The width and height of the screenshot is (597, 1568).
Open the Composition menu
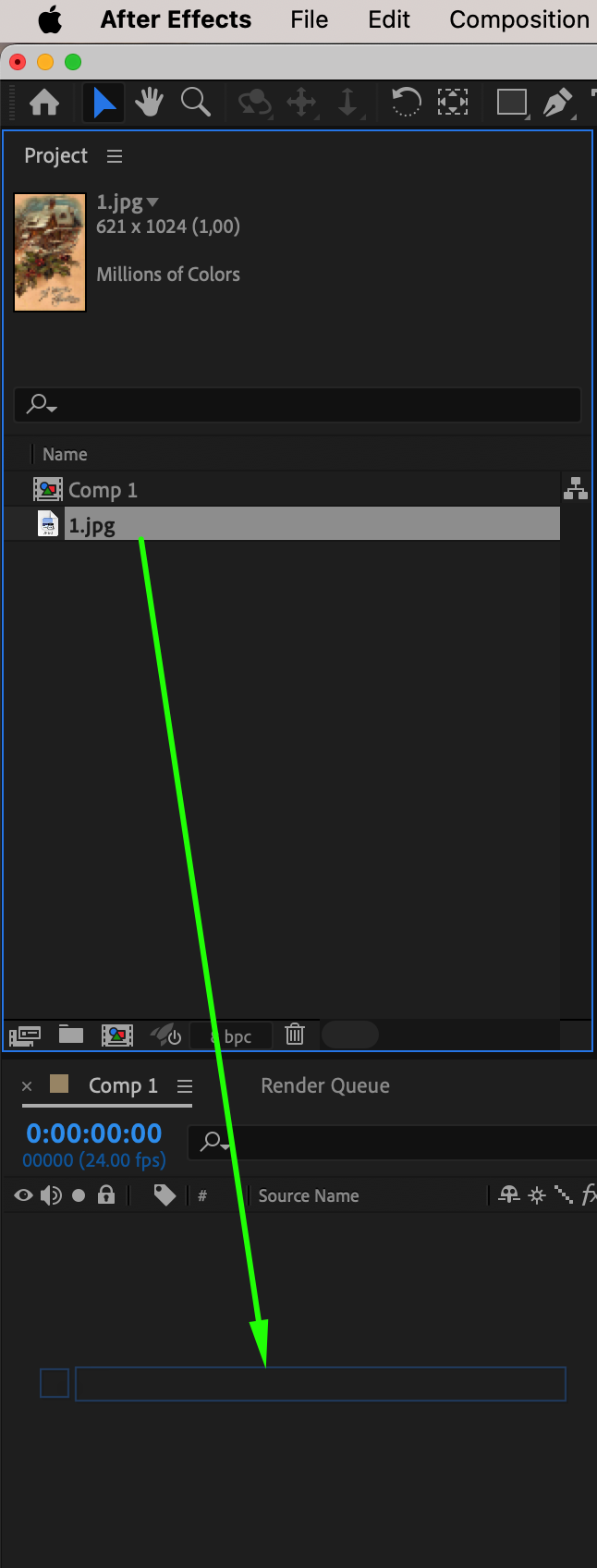[x=519, y=19]
